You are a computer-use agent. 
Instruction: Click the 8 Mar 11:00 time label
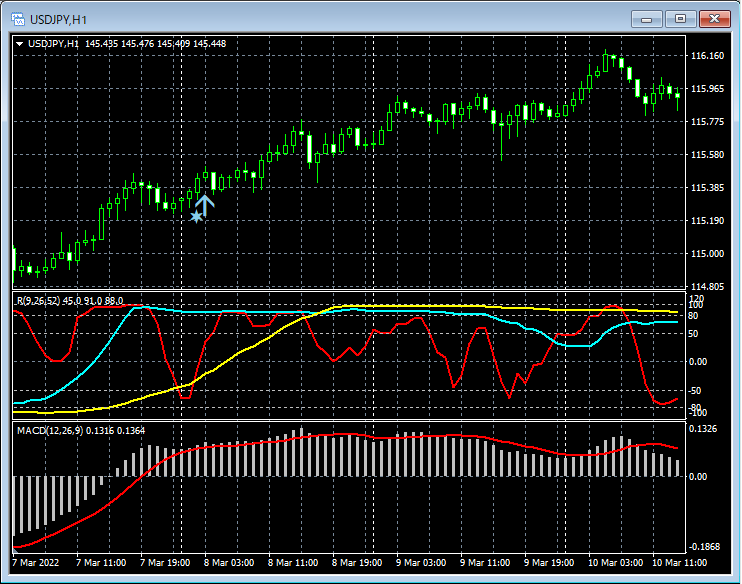click(x=292, y=563)
